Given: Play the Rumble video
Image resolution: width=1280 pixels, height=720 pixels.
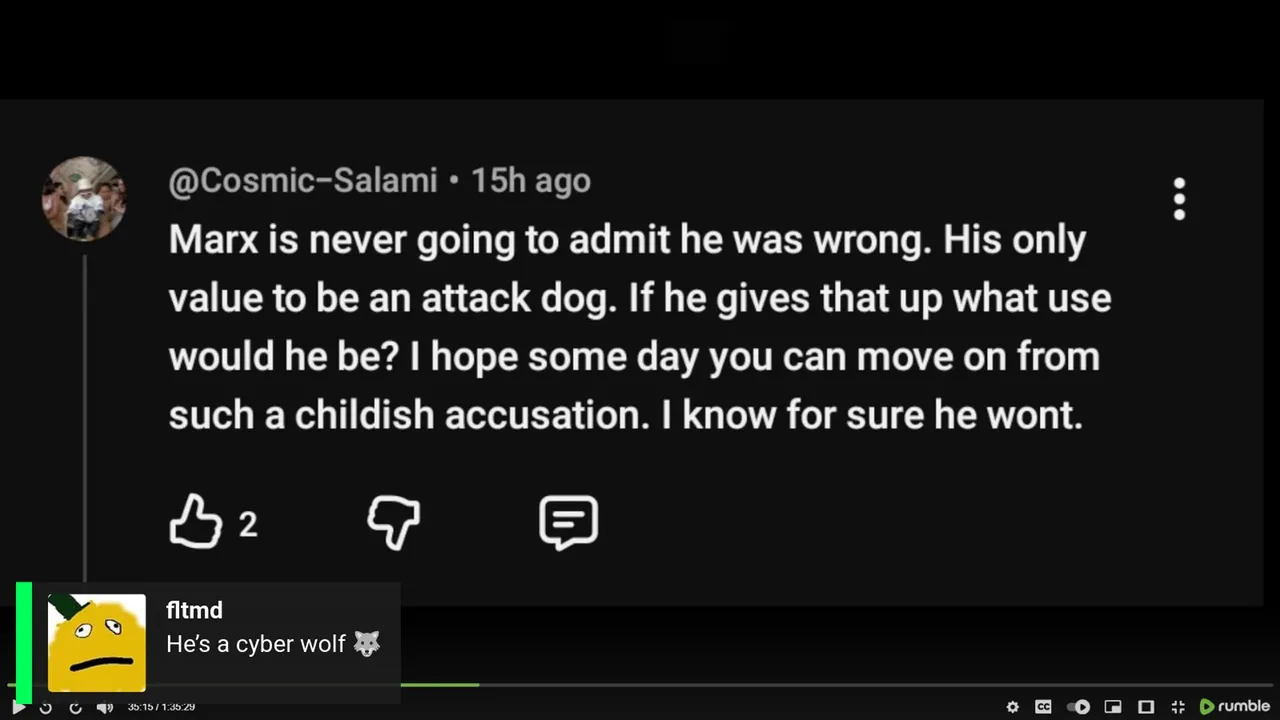Looking at the screenshot, I should pos(17,707).
